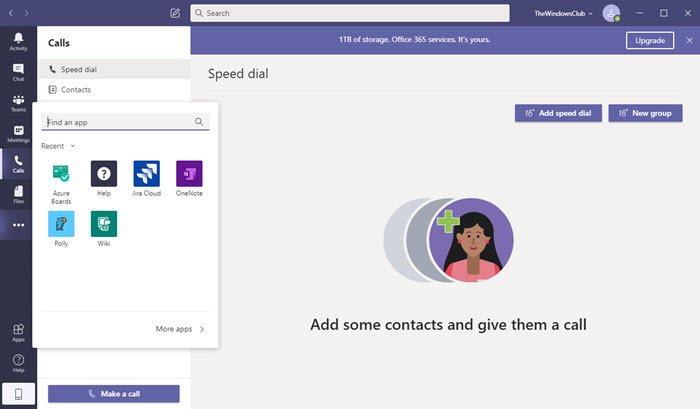Click the Add speed dial button

pyautogui.click(x=558, y=113)
